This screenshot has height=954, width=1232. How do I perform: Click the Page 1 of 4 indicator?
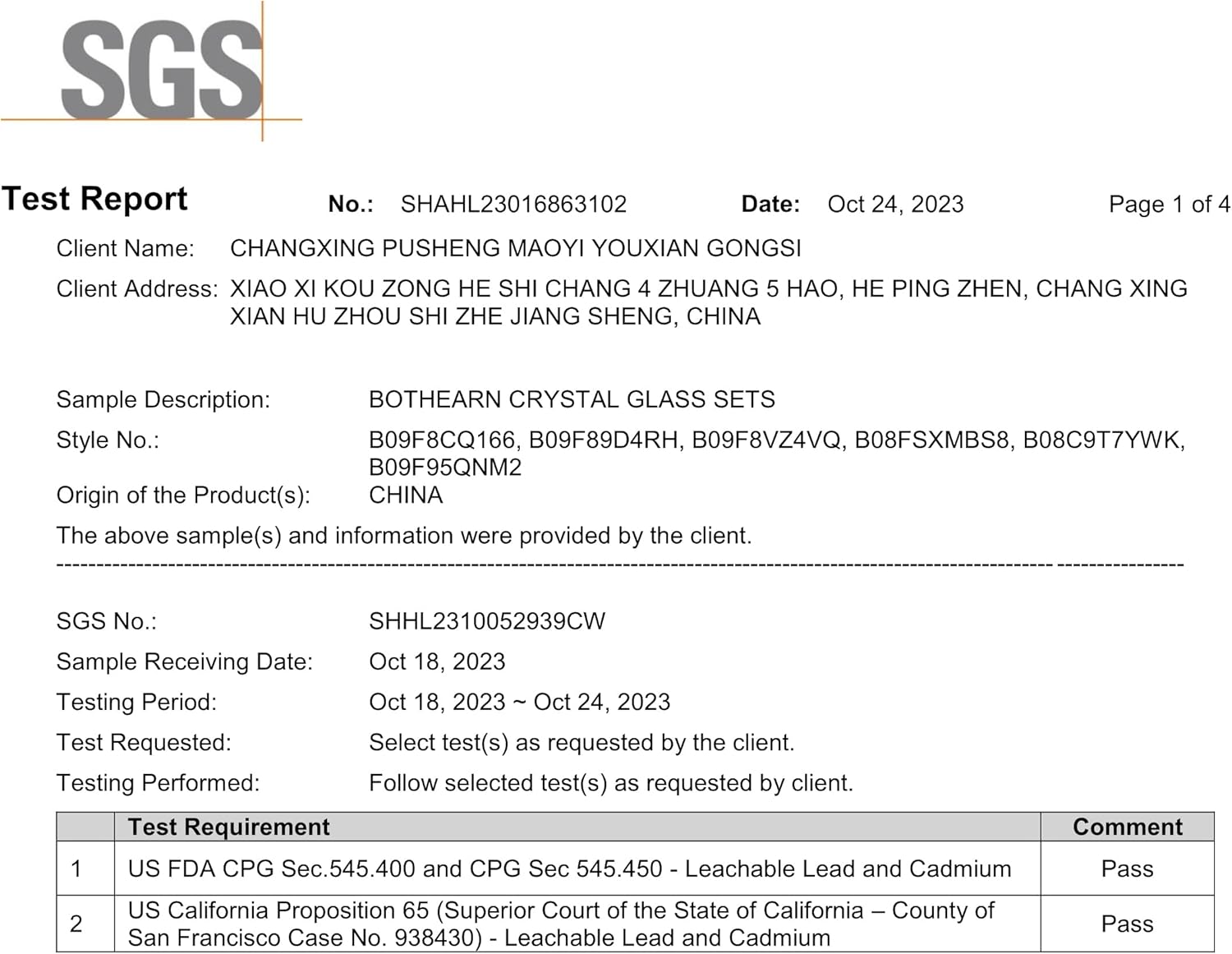click(x=1169, y=204)
